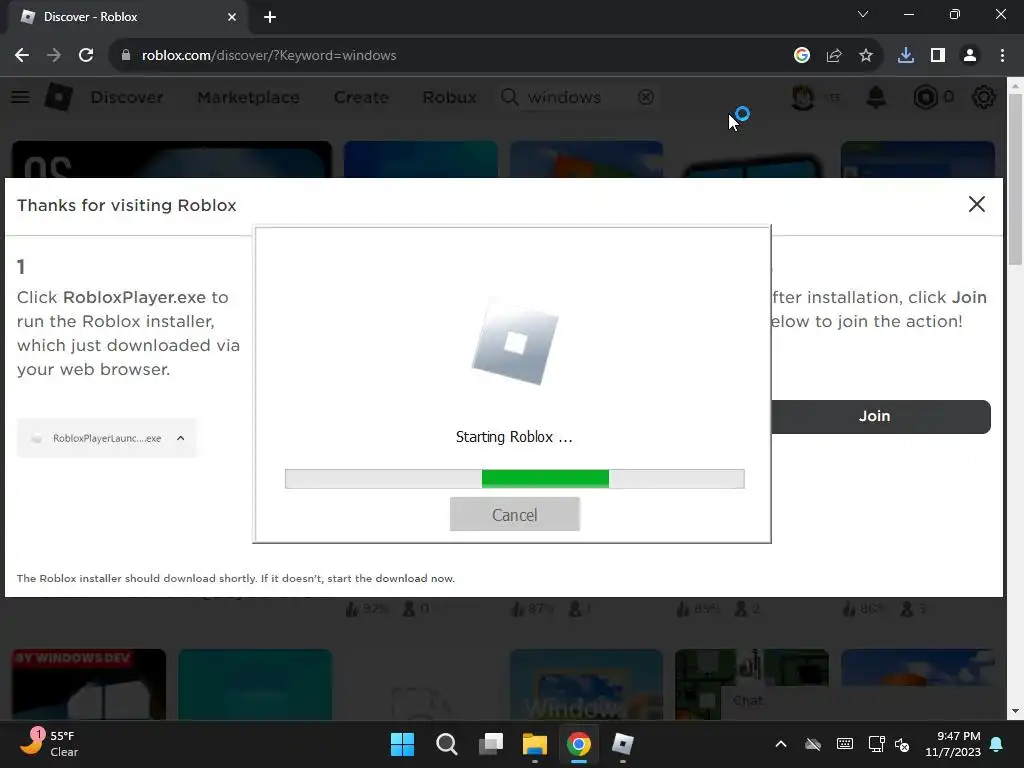The width and height of the screenshot is (1024, 768).
Task: Show hidden system tray icons
Action: click(780, 744)
